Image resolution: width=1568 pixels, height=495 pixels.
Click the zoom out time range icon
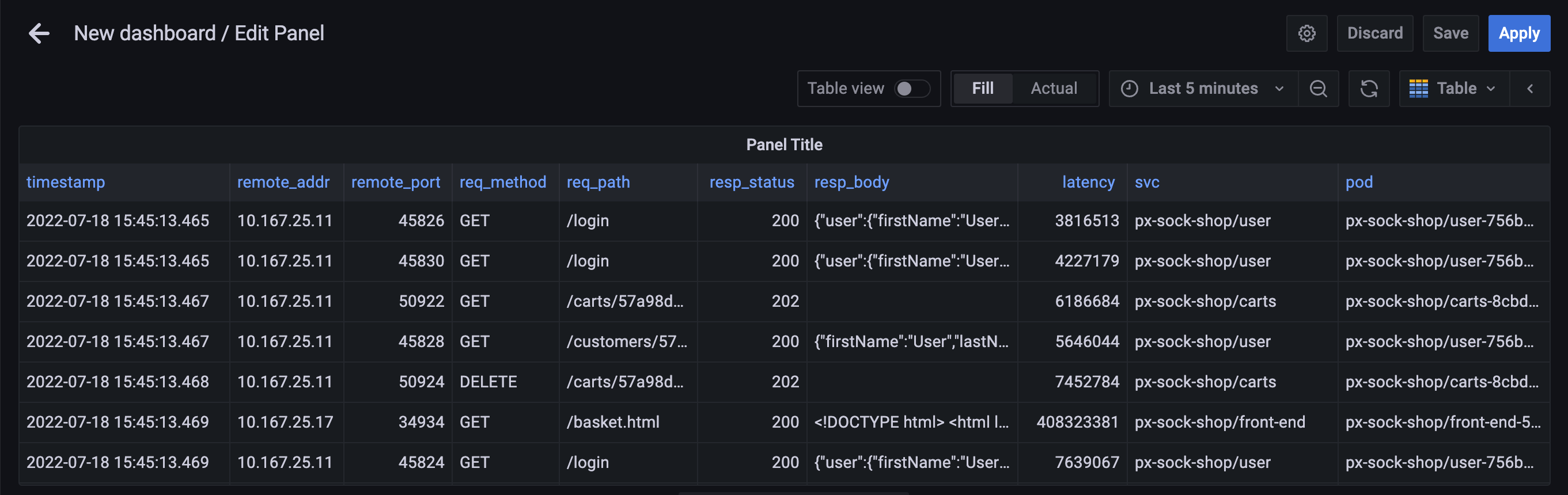click(x=1318, y=89)
